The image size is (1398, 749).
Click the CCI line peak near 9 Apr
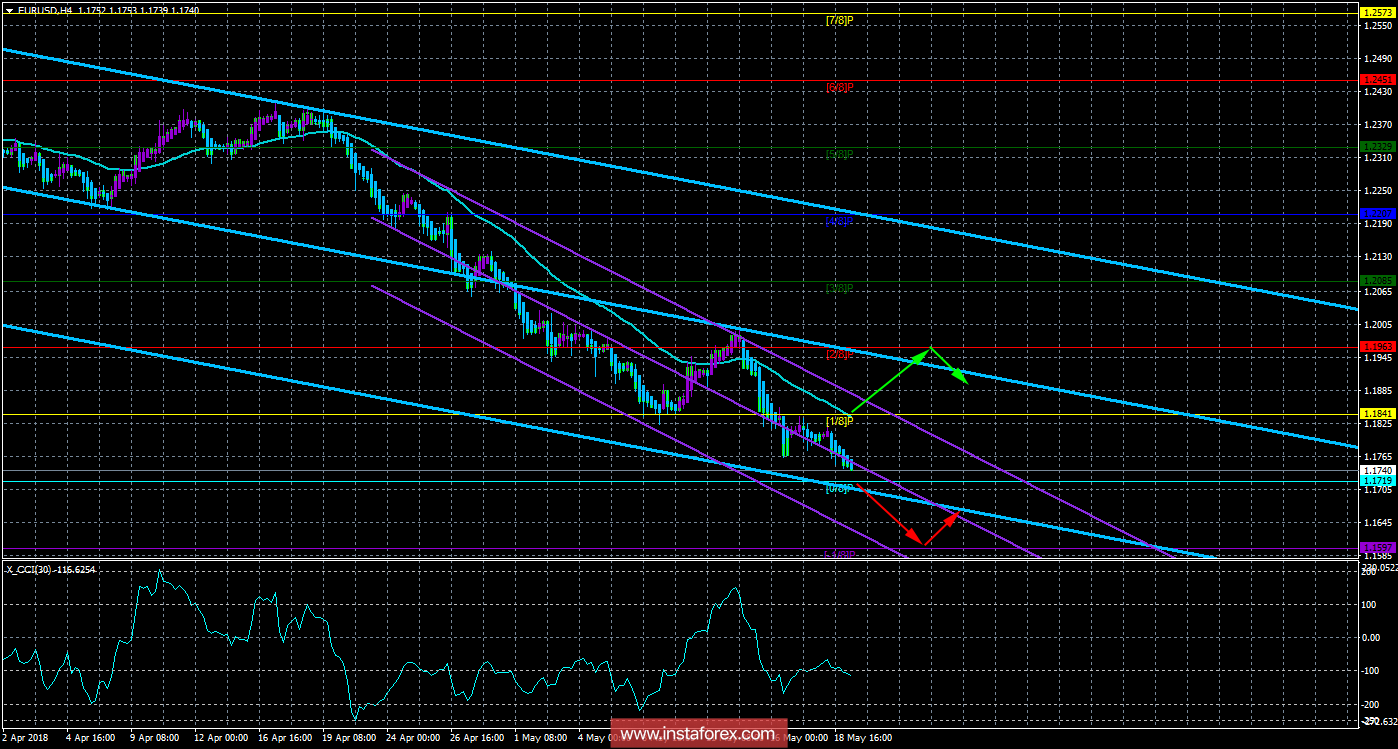pyautogui.click(x=158, y=573)
